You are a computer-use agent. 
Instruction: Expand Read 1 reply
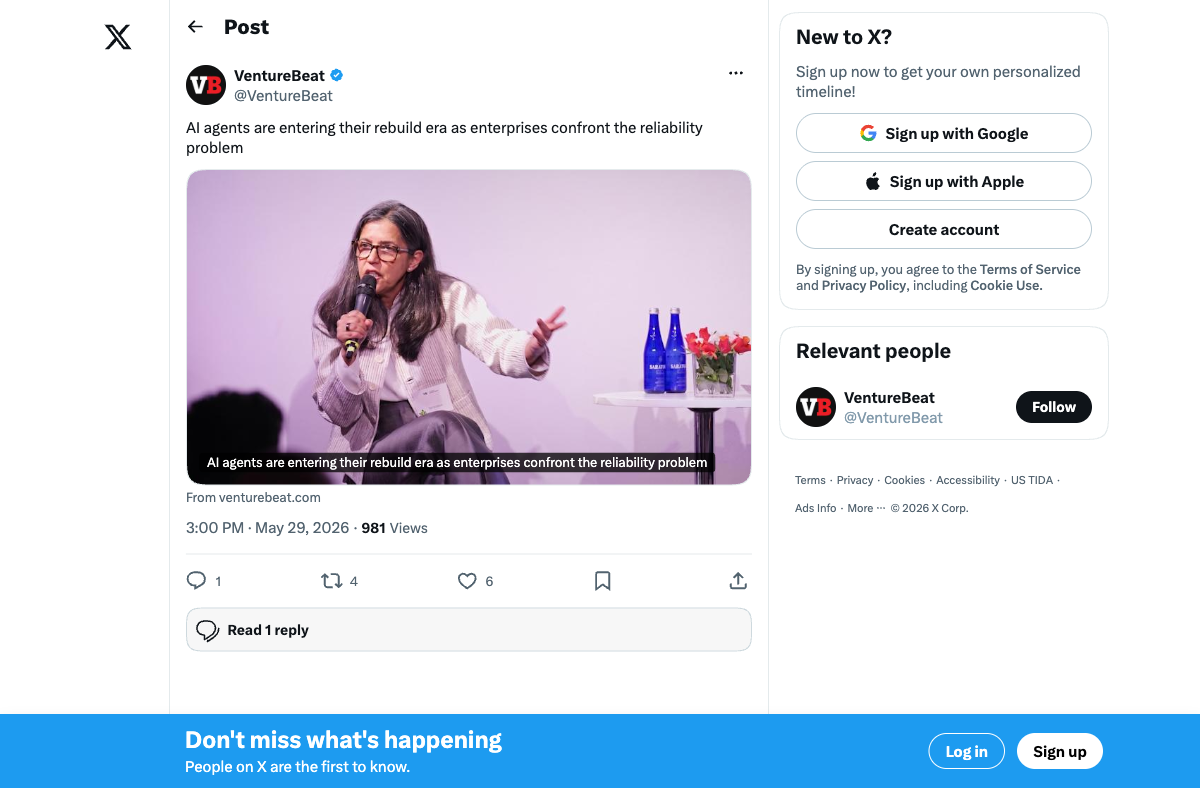pyautogui.click(x=469, y=630)
